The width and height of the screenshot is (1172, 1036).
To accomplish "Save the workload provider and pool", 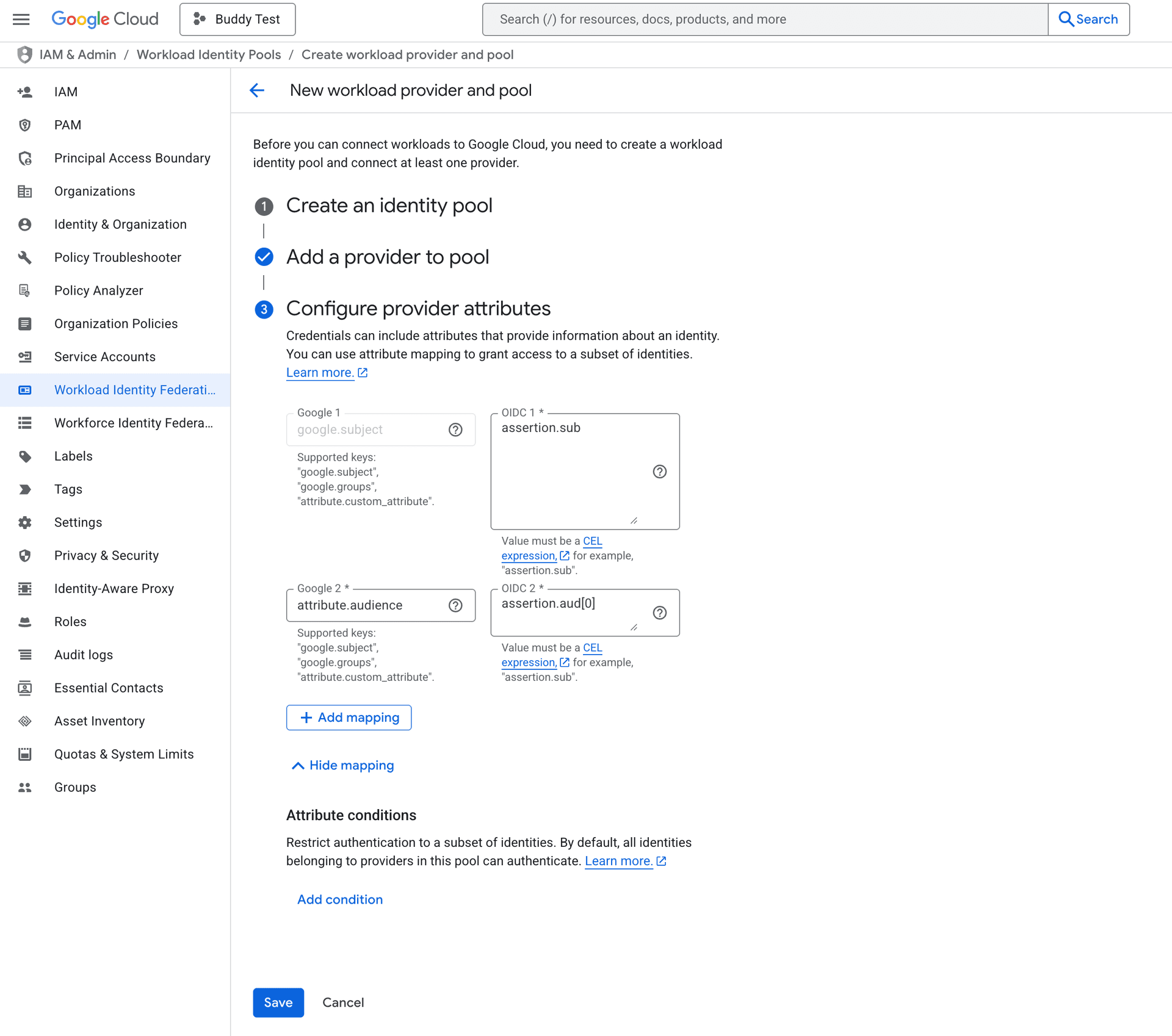I will tap(278, 1003).
